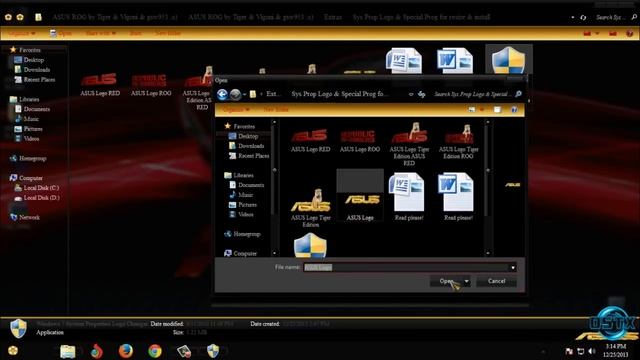This screenshot has height=360, width=640.
Task: Select Desktop in Explorer Favorites
Action: pyautogui.click(x=29, y=60)
